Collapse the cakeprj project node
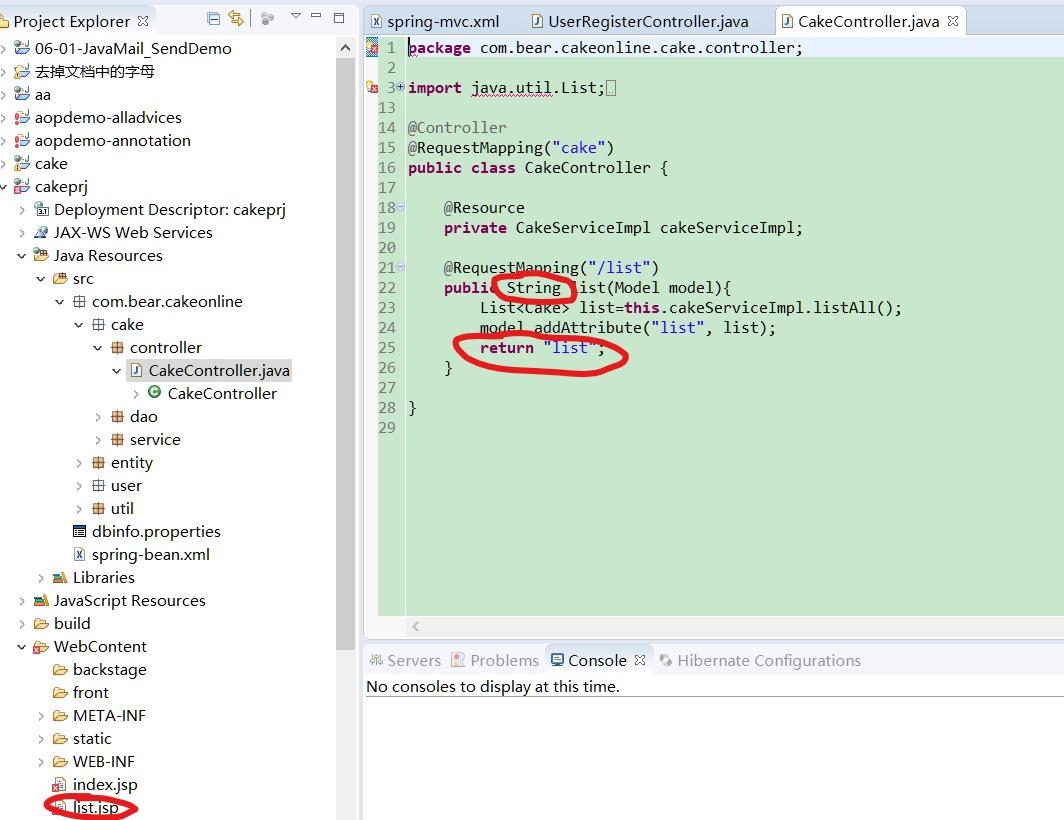This screenshot has width=1064, height=820. [x=4, y=187]
